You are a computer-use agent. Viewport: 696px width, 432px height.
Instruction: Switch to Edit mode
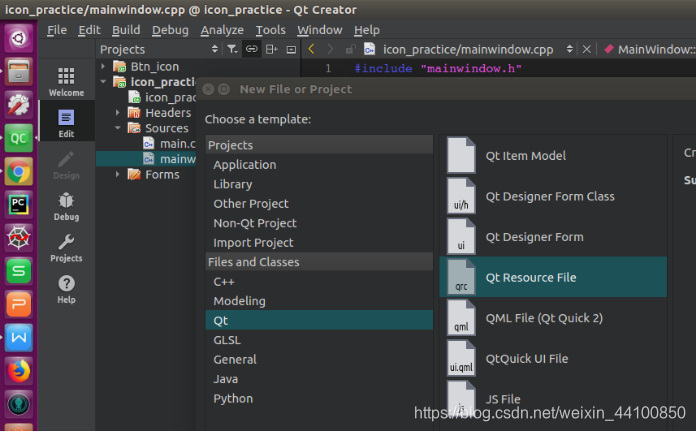(66, 123)
